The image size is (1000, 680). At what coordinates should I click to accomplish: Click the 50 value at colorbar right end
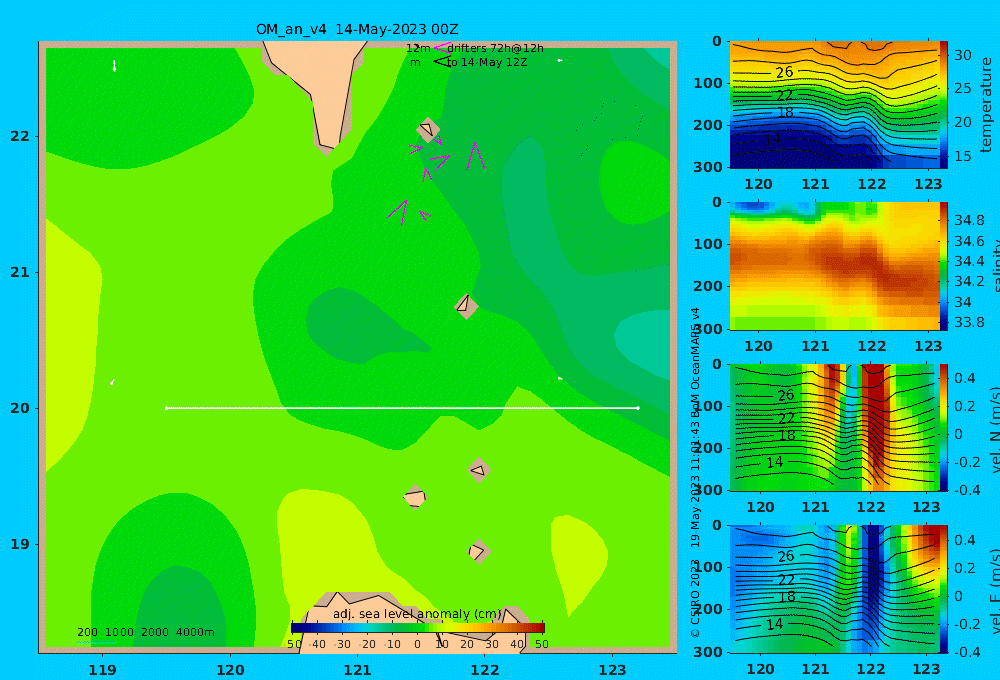click(x=541, y=644)
